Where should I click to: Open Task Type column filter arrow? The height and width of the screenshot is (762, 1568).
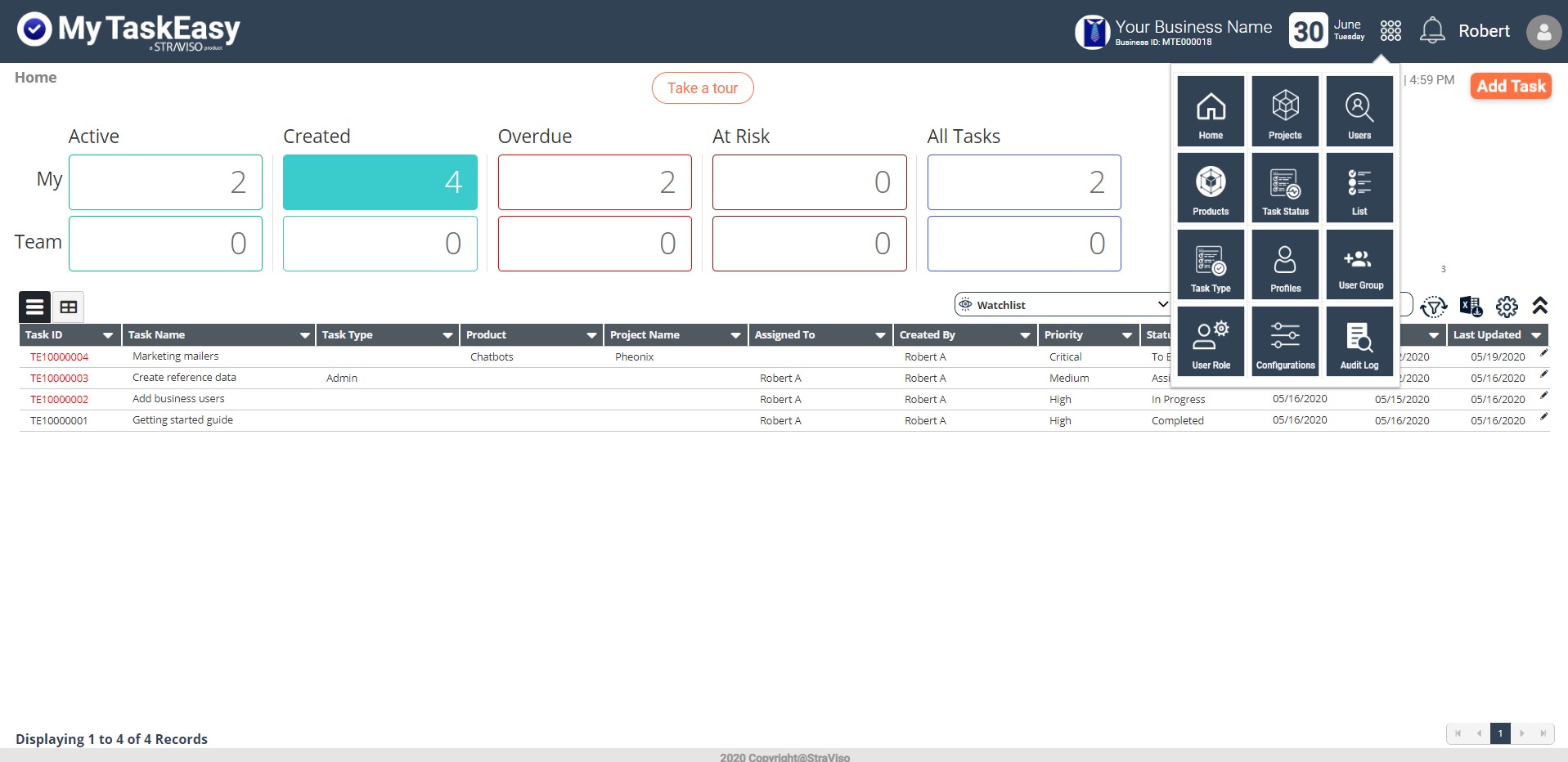[x=447, y=335]
